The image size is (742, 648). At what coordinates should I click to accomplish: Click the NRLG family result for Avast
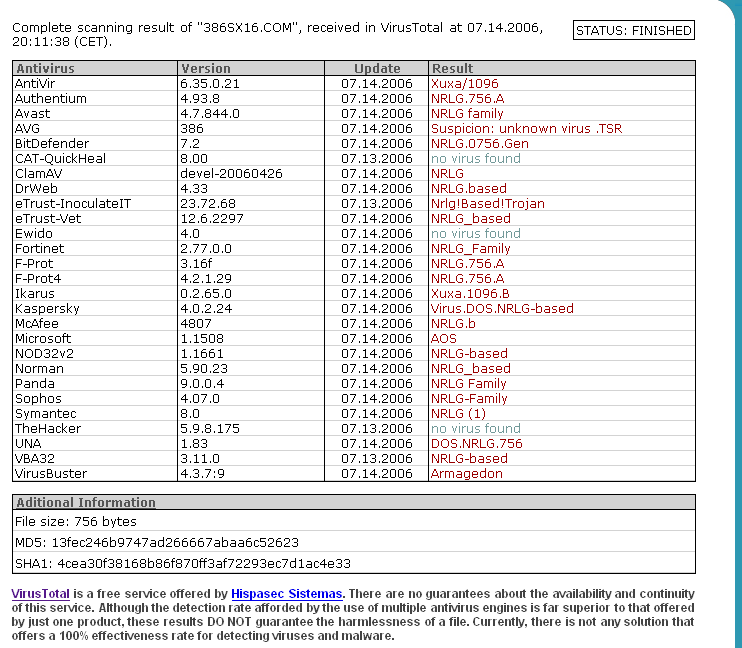[467, 114]
